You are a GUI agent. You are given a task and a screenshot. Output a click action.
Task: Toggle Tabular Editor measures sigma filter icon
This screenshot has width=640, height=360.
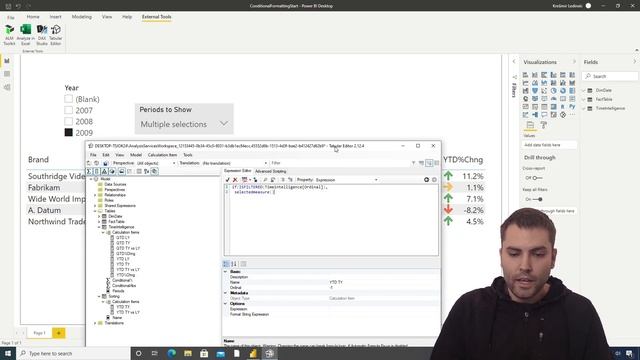[x=89, y=171]
